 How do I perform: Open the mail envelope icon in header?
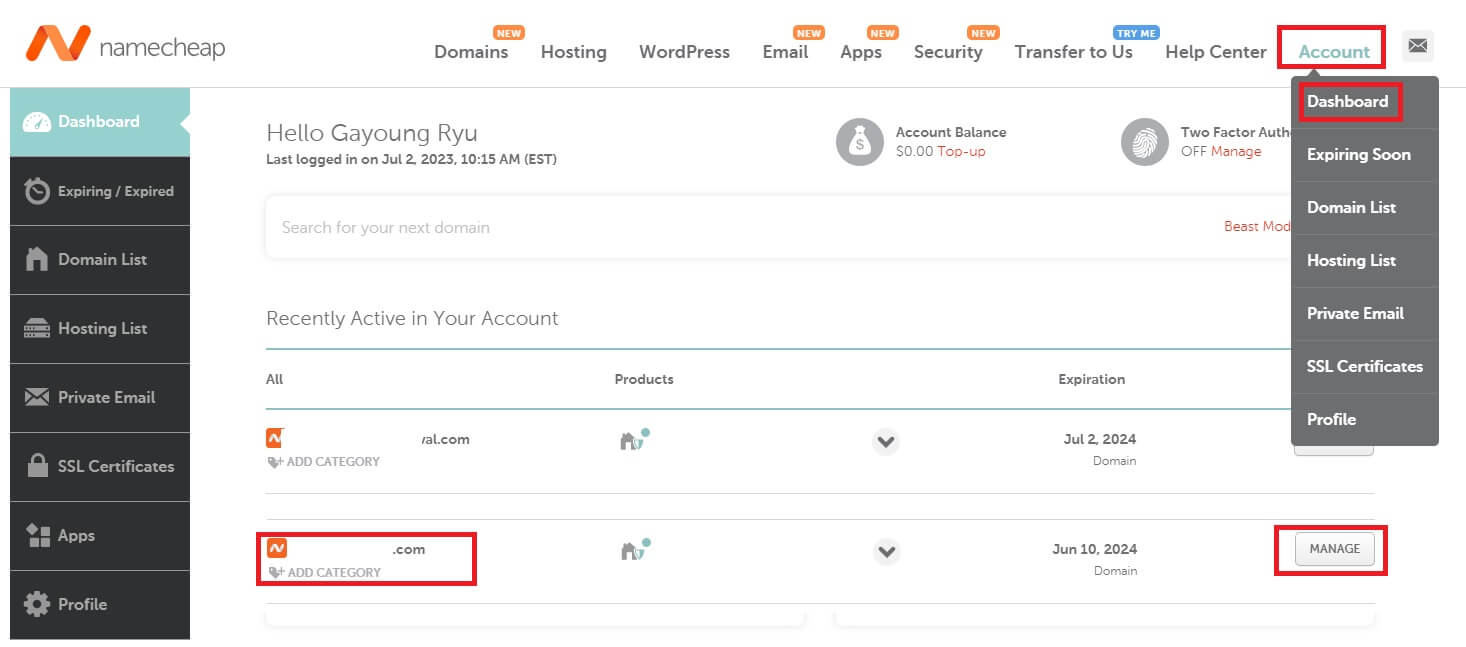coord(1418,45)
